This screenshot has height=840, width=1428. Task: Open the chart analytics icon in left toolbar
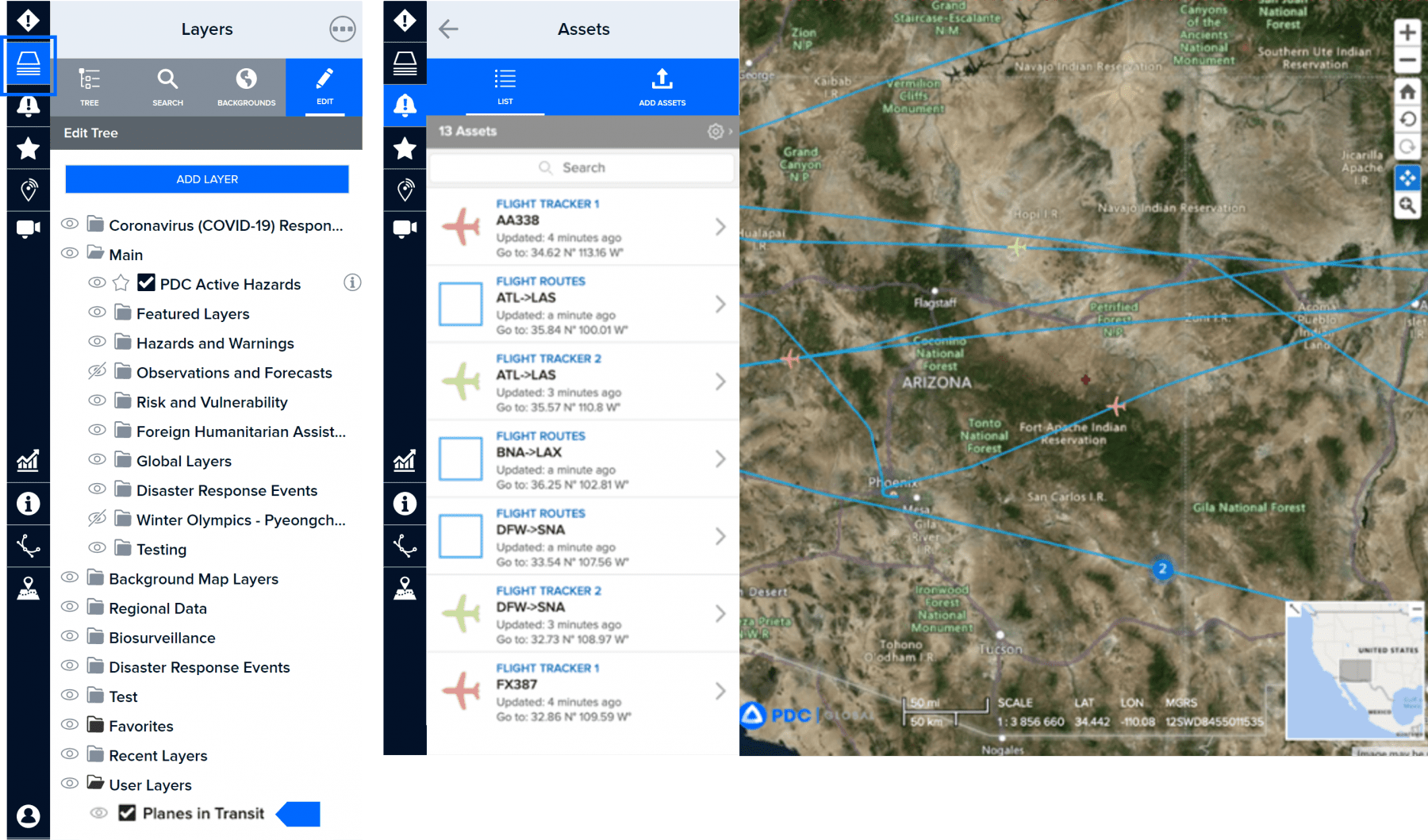(29, 460)
